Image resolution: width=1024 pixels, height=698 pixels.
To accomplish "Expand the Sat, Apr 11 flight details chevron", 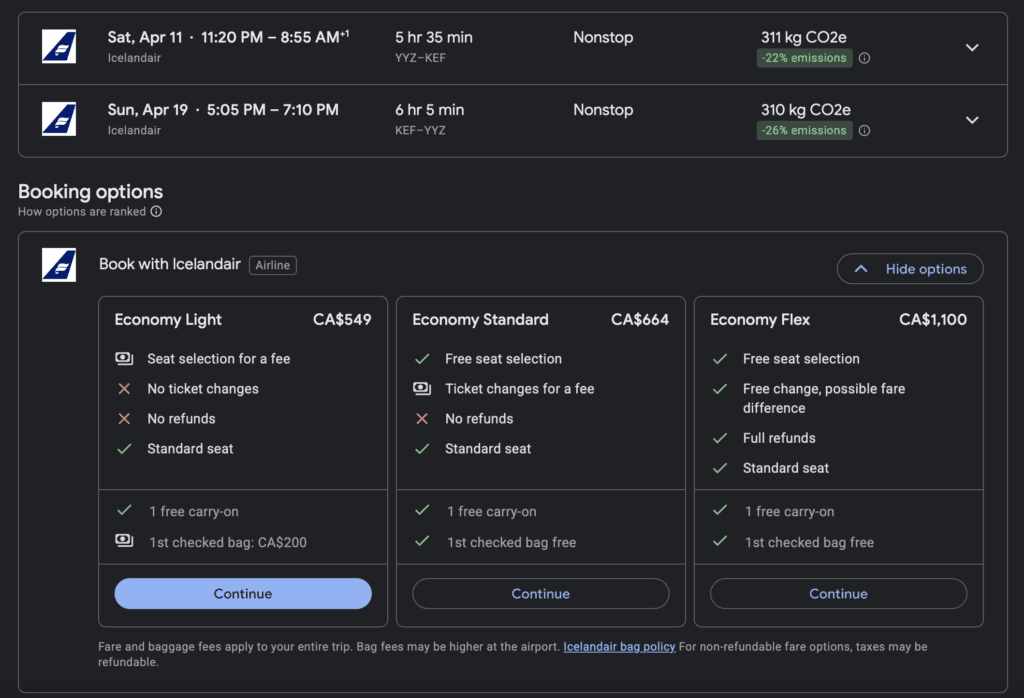I will tap(971, 47).
